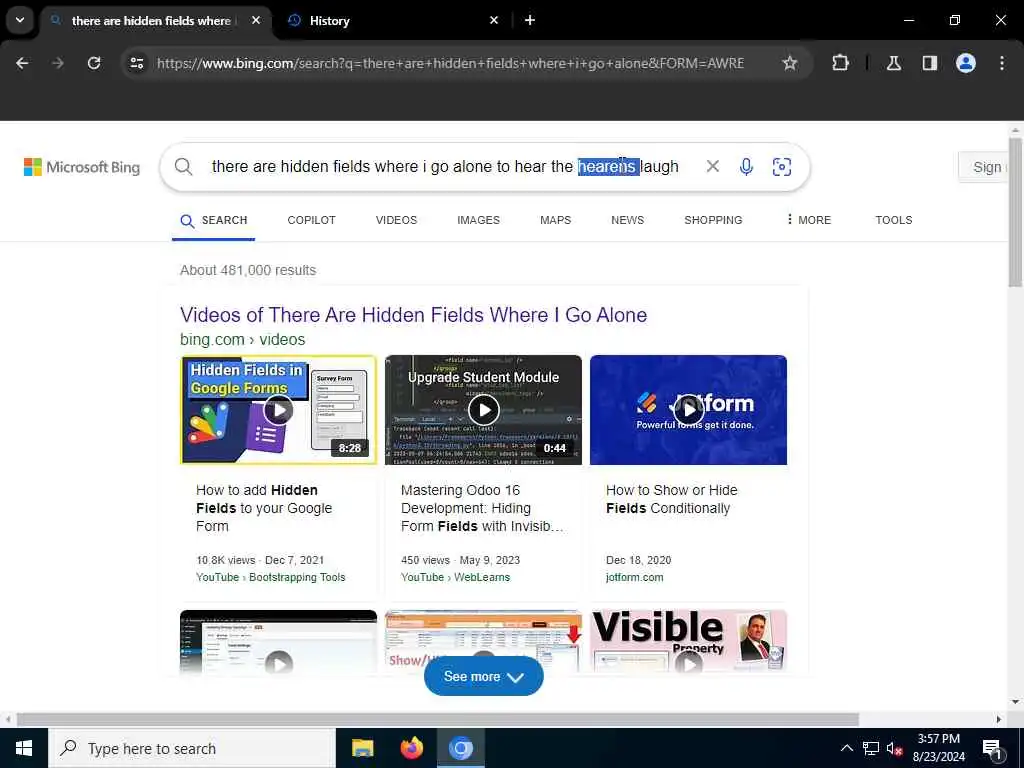Close the History tab
This screenshot has height=768, width=1024.
[494, 20]
